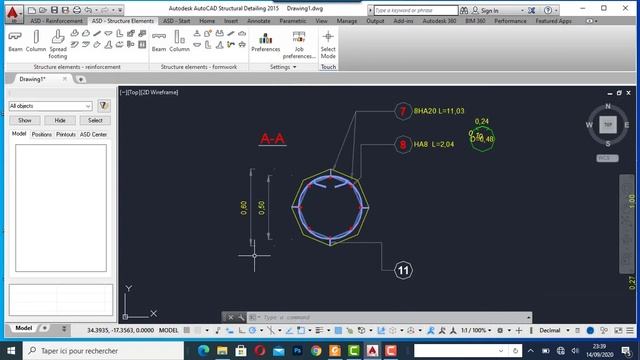This screenshot has width=640, height=360.
Task: Toggle MODEL space button in status bar
Action: click(x=168, y=330)
